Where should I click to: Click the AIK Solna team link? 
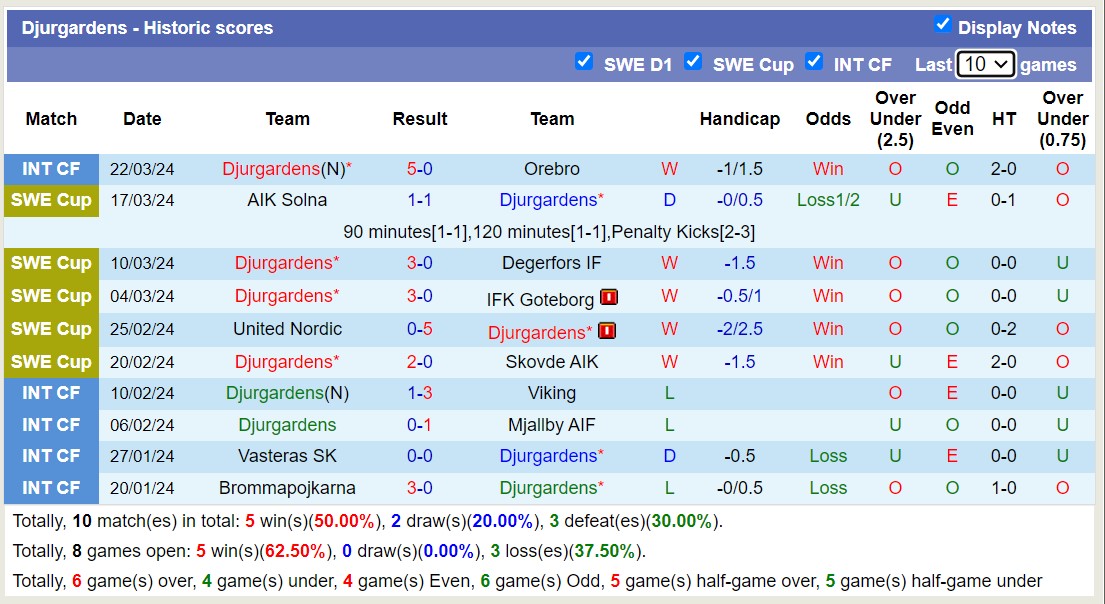(287, 200)
